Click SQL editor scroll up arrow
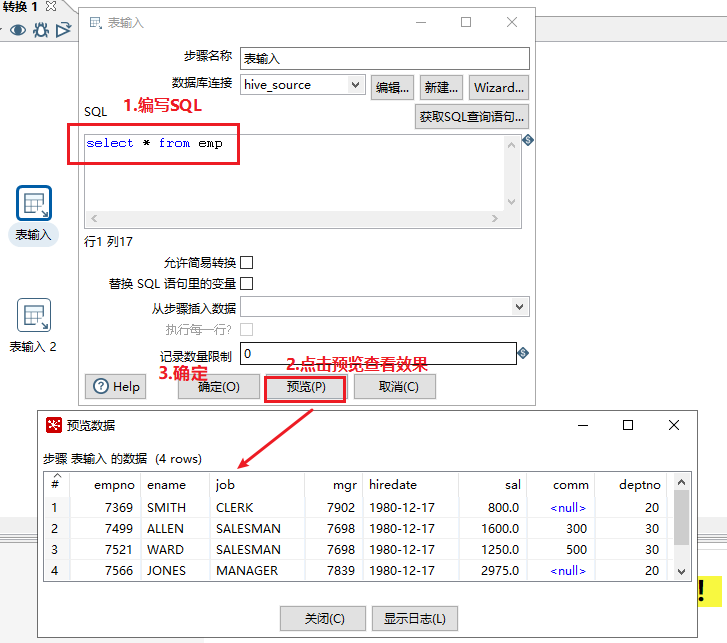 click(x=511, y=145)
